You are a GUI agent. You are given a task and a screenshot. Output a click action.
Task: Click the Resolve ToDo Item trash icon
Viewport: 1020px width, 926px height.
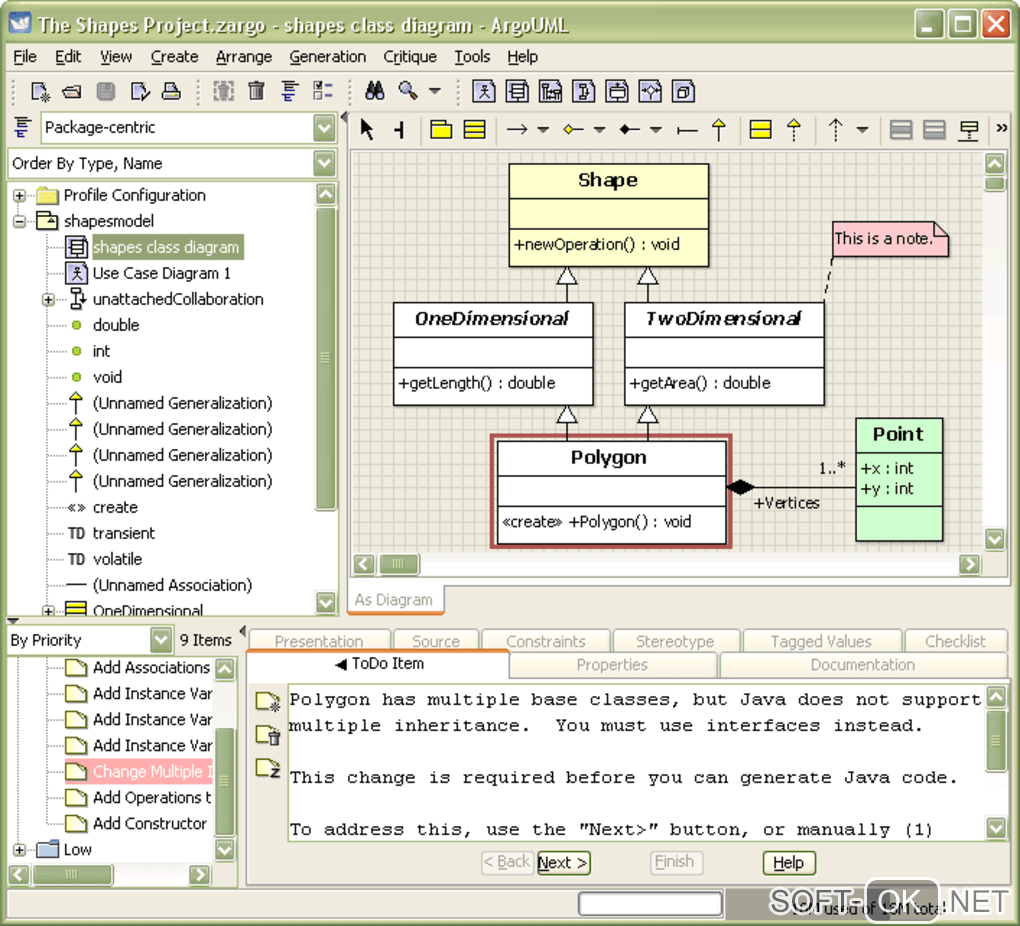(x=267, y=735)
